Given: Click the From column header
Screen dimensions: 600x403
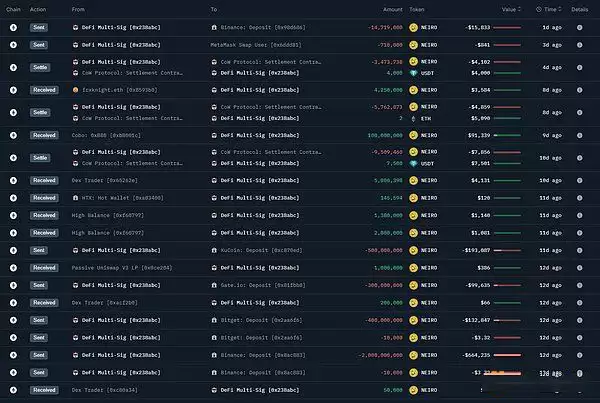Looking at the screenshot, I should [78, 9].
